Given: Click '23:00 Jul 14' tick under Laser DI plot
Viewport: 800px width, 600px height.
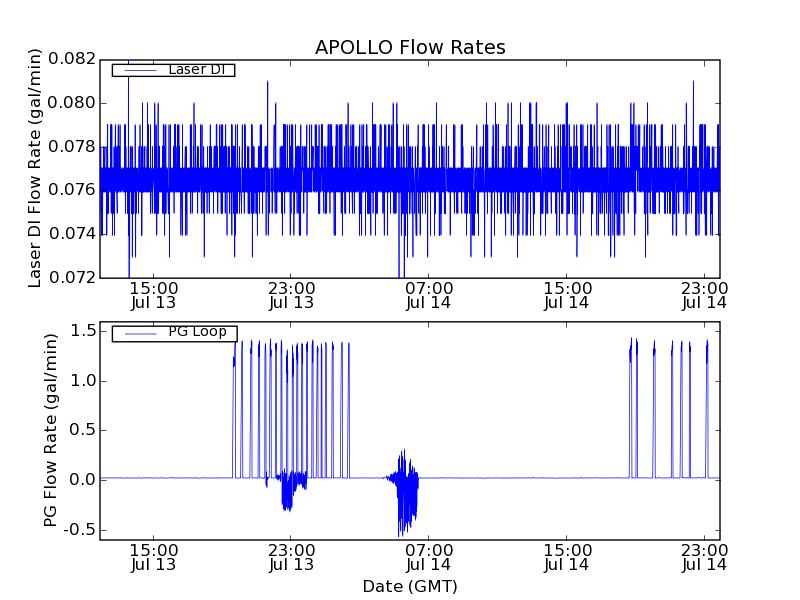Looking at the screenshot, I should [x=705, y=295].
